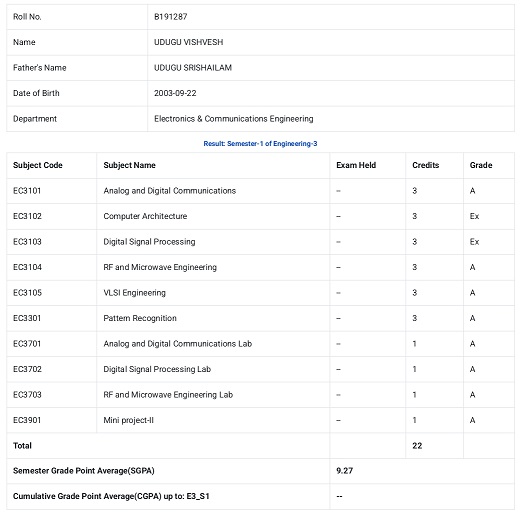Screen dimensions: 523x514
Task: Click Pattern Recognition subject name
Action: pyautogui.click(x=140, y=318)
